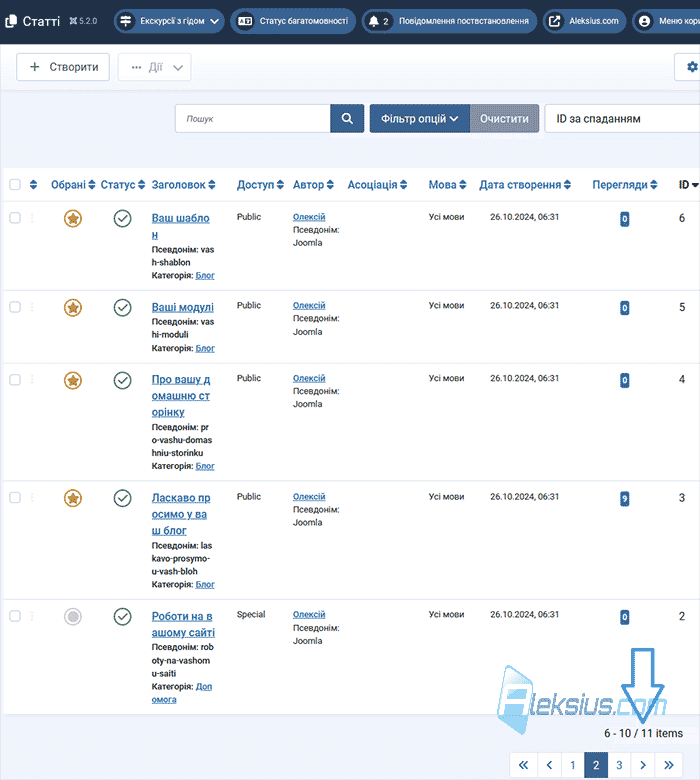700x780 pixels.
Task: Sort by Заголовок column
Action: (x=183, y=185)
